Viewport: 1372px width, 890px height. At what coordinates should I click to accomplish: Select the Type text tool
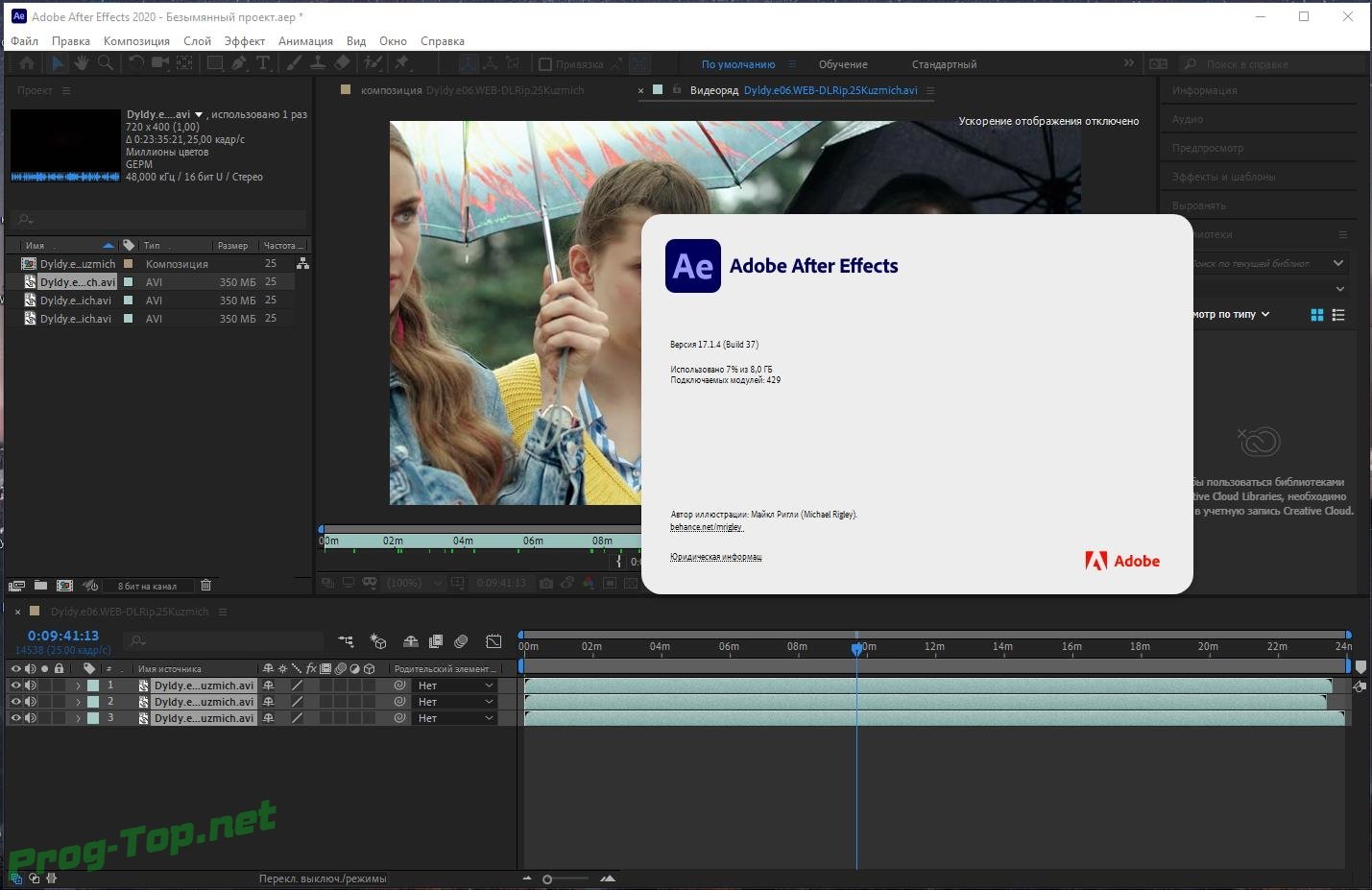click(x=263, y=63)
